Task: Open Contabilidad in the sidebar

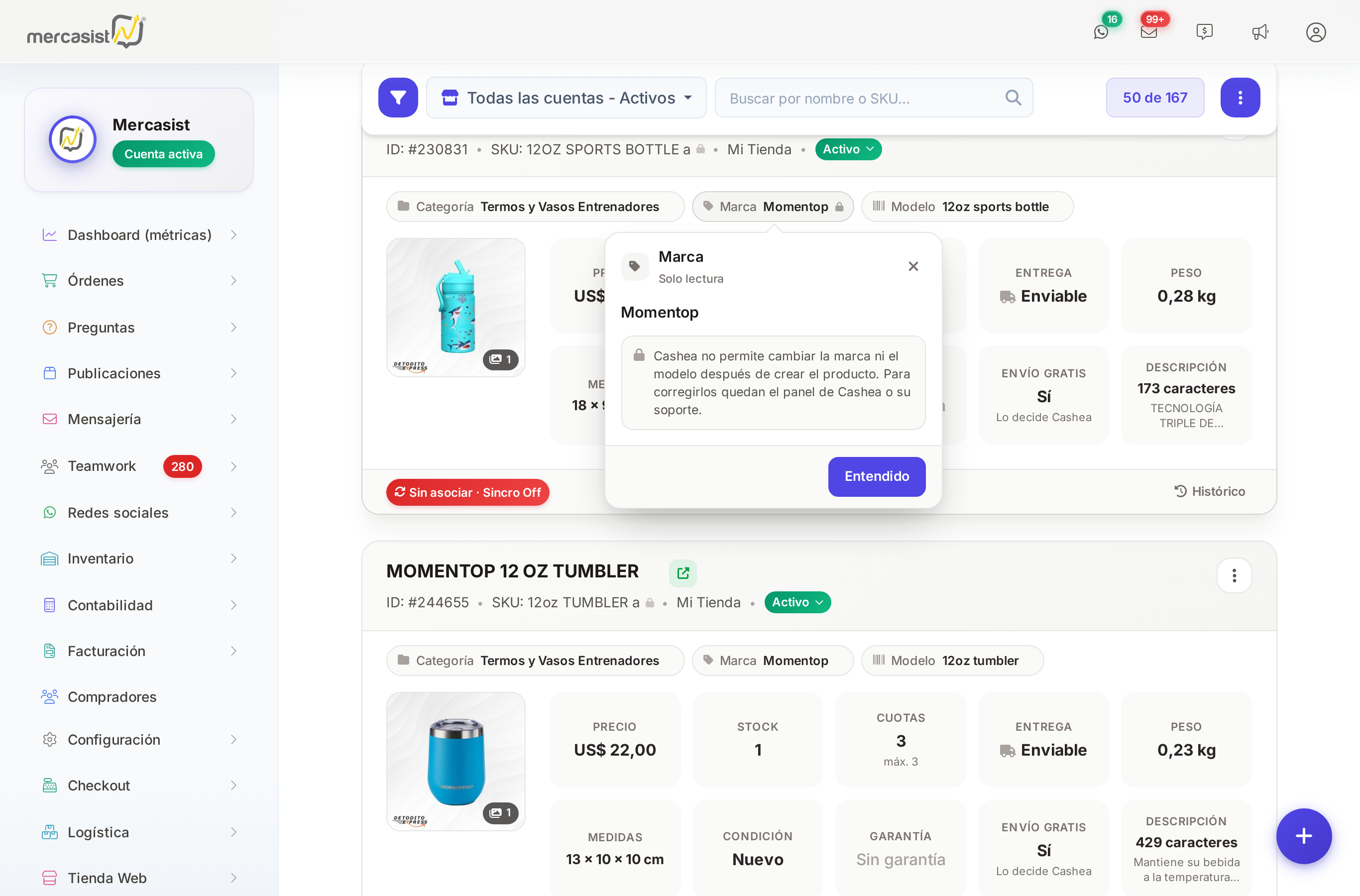Action: click(139, 605)
